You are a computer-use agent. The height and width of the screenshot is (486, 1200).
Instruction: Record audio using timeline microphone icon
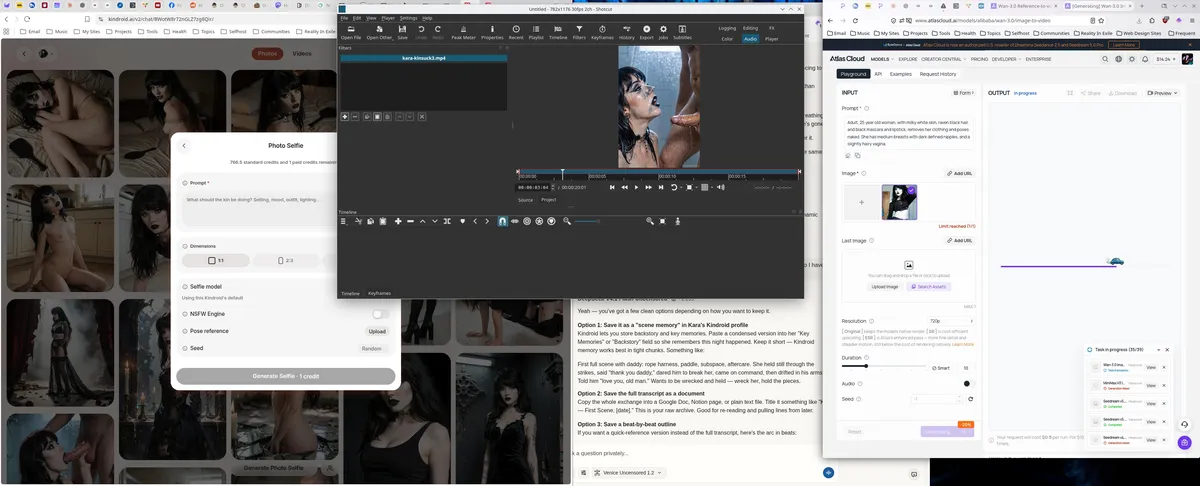click(677, 220)
